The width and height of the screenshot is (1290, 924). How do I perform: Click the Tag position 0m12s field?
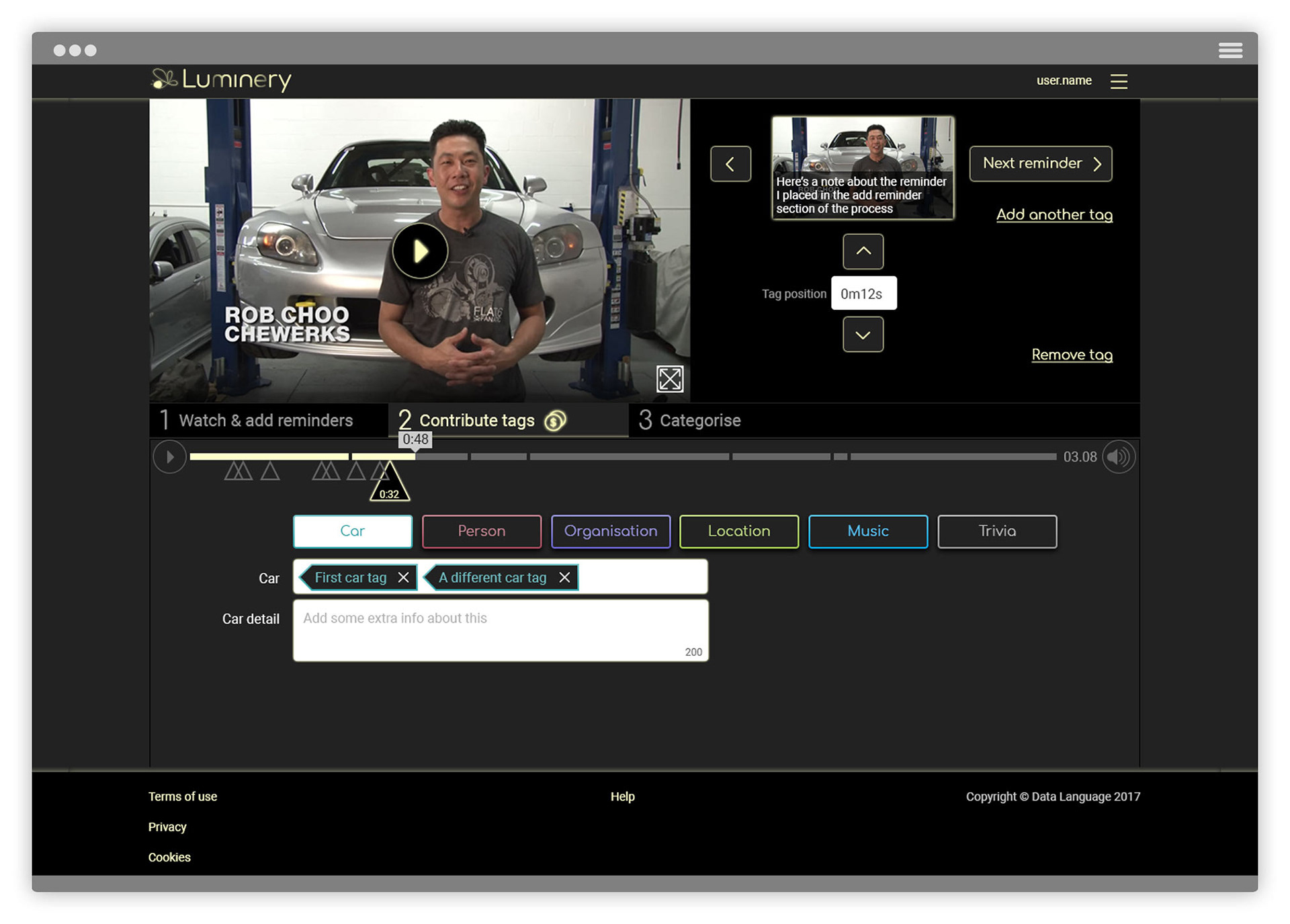tap(863, 294)
